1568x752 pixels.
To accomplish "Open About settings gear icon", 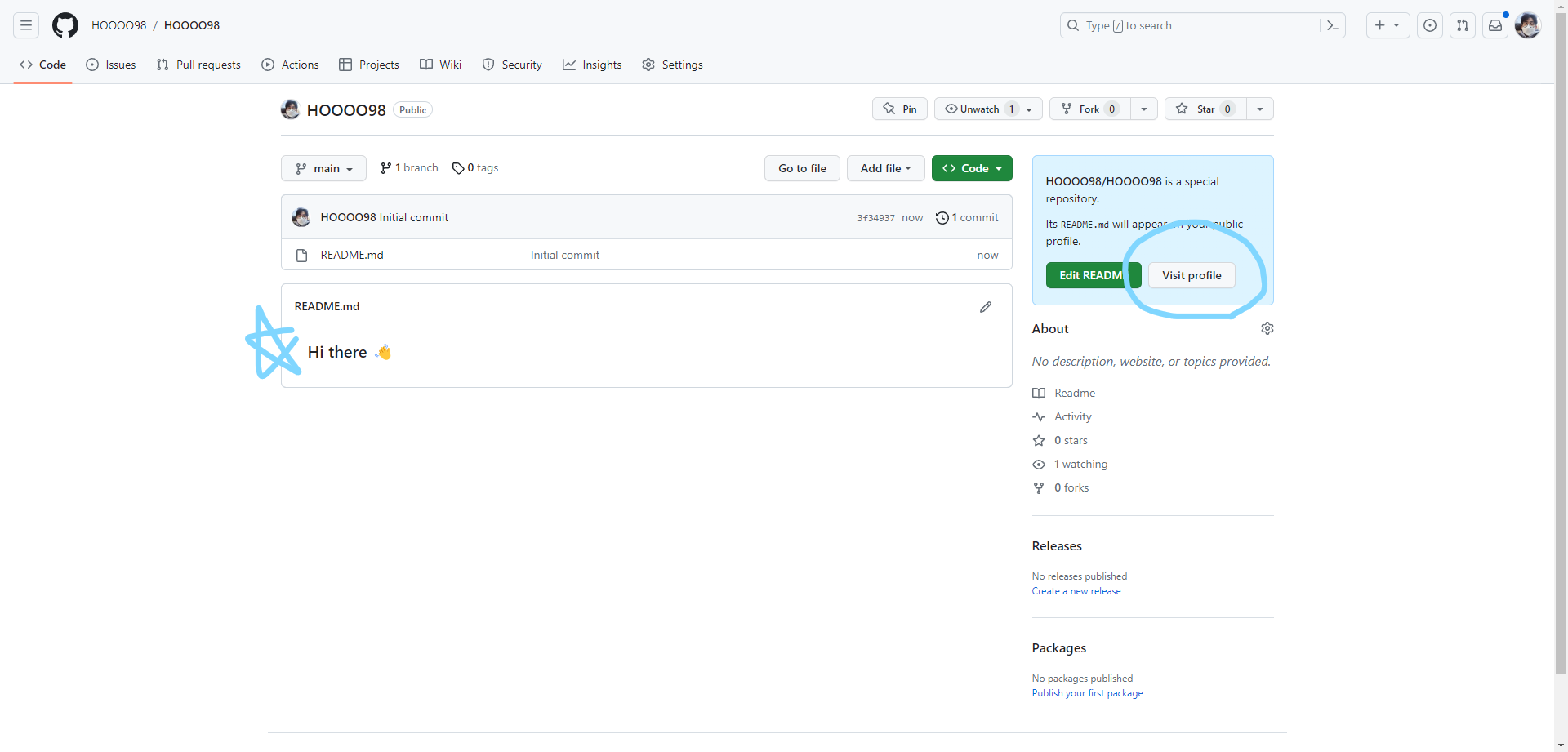I will [x=1267, y=328].
